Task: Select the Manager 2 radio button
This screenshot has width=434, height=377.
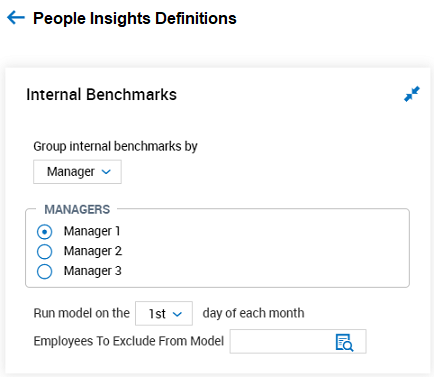Action: coord(44,252)
